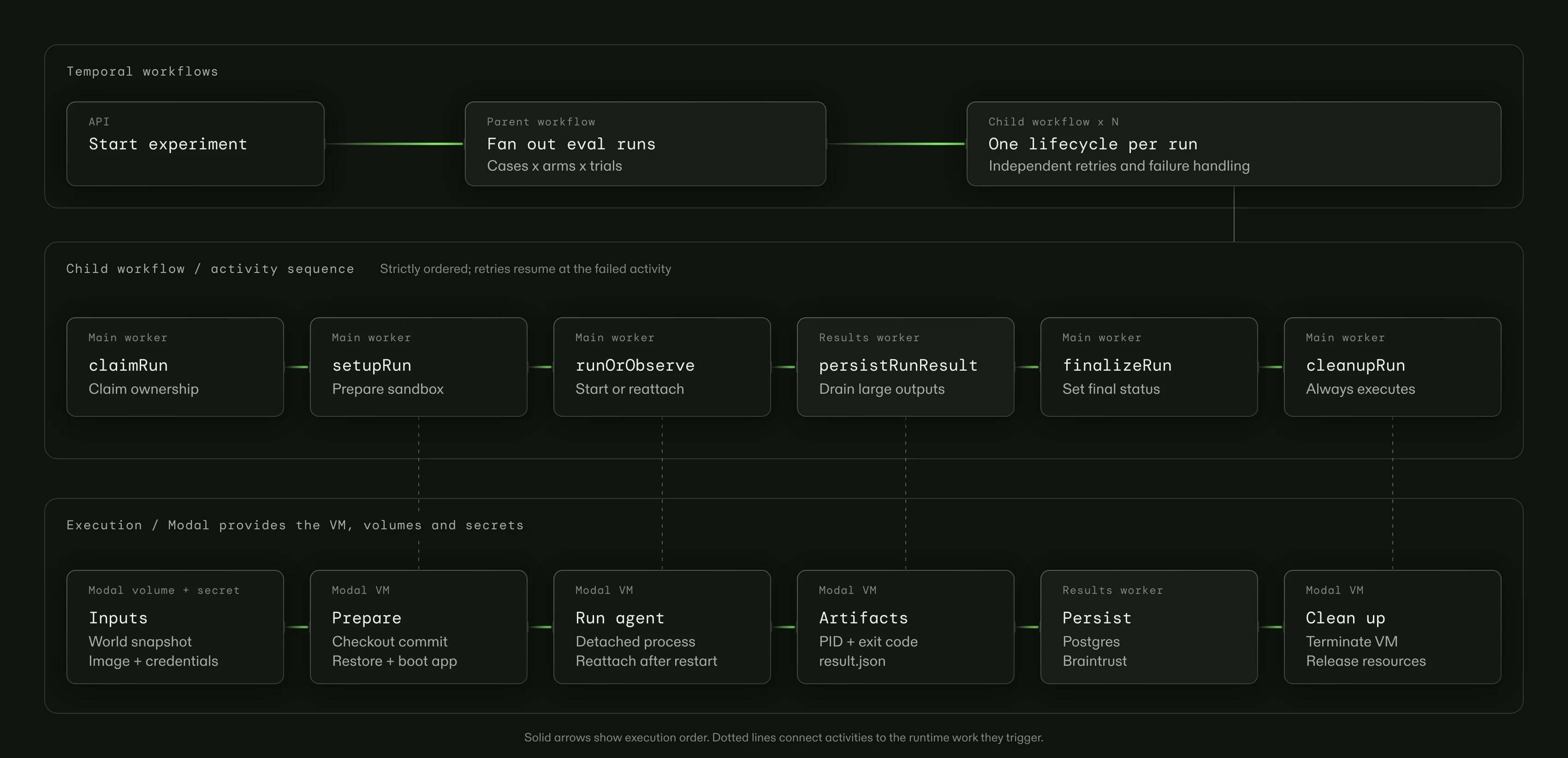The width and height of the screenshot is (1568, 758).
Task: Select the persistRunResult activity box
Action: 906,367
